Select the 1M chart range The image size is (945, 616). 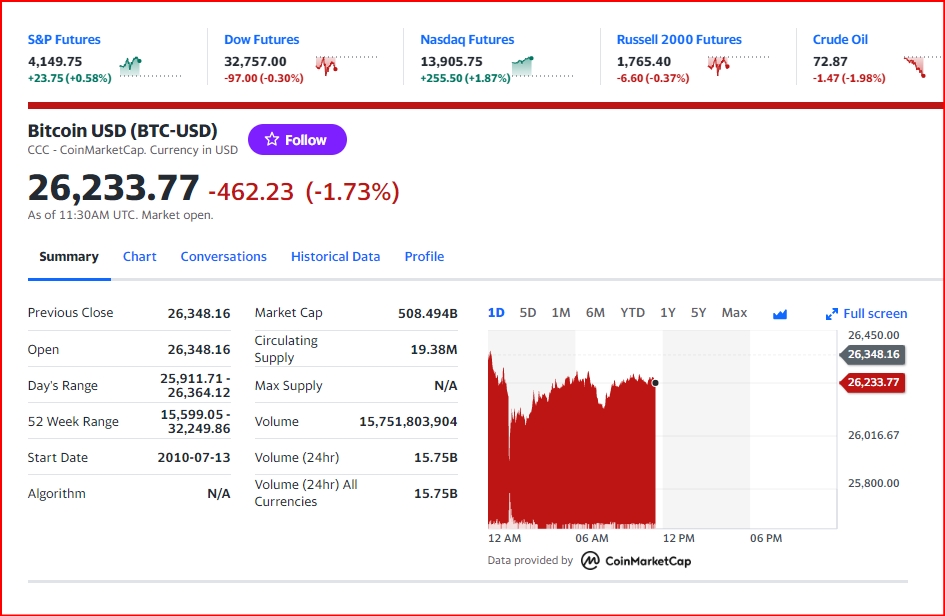(x=561, y=313)
